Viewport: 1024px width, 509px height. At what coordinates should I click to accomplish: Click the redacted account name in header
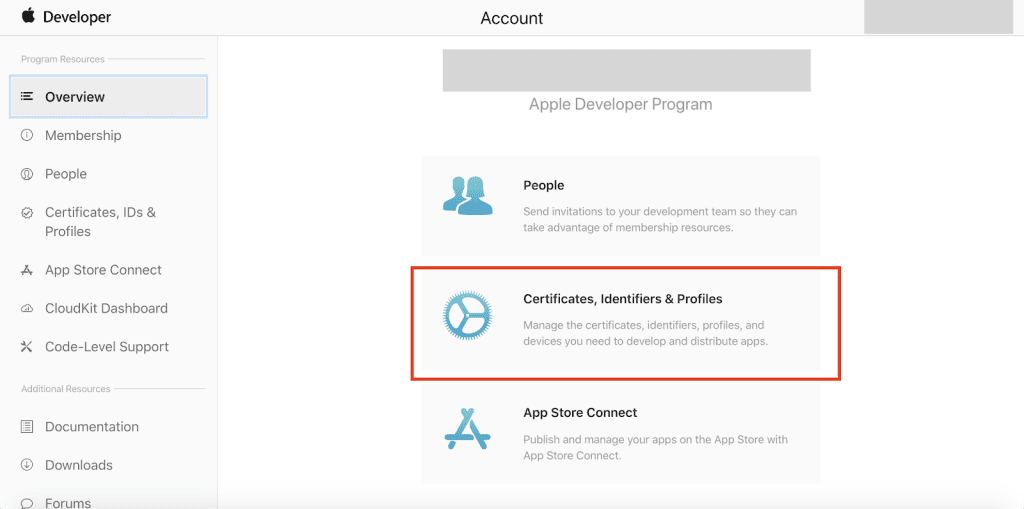[938, 17]
